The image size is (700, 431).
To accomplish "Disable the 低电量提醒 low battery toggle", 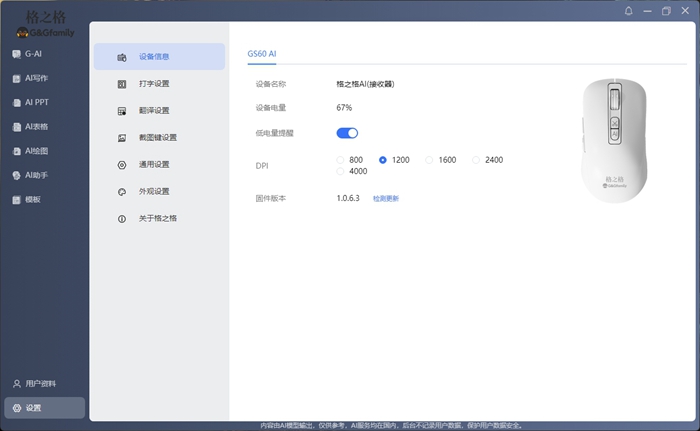I will click(x=347, y=133).
